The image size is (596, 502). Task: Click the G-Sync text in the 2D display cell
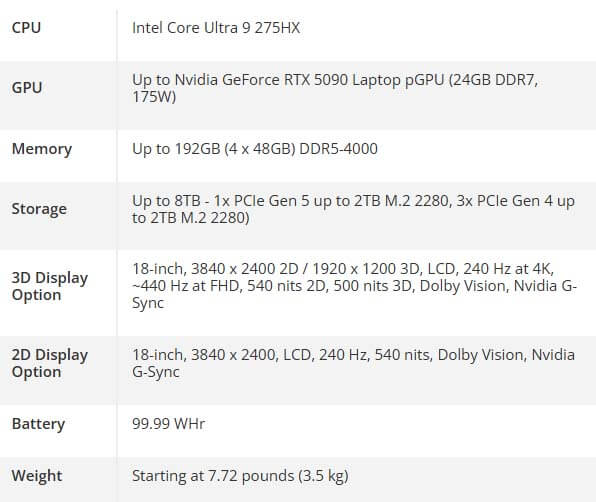pyautogui.click(x=156, y=372)
